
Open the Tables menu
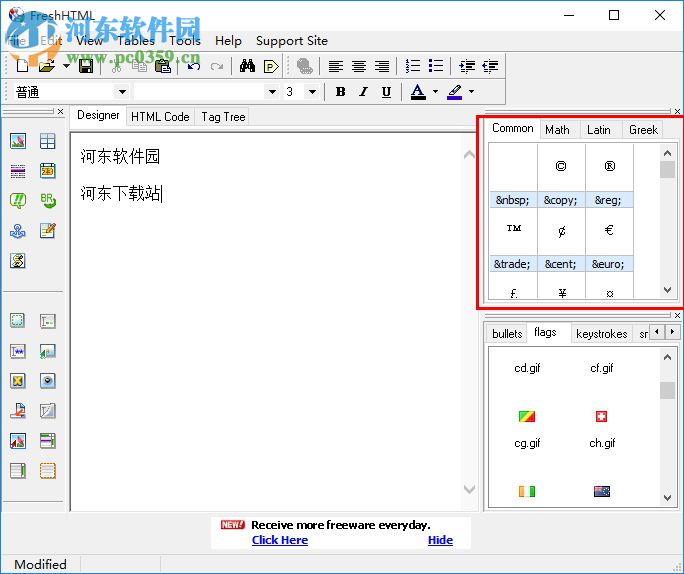136,41
